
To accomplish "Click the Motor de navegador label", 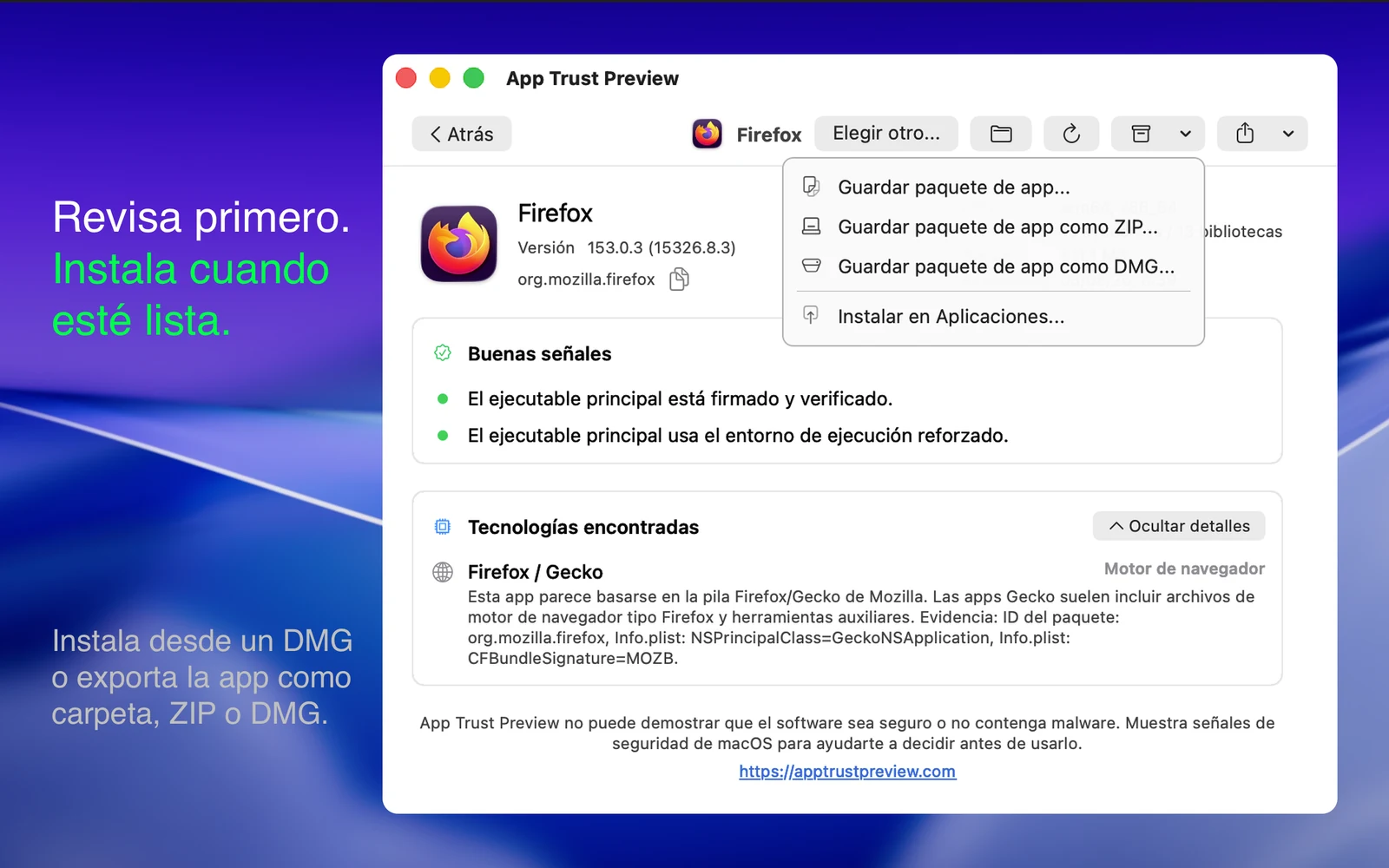I will point(1184,569).
